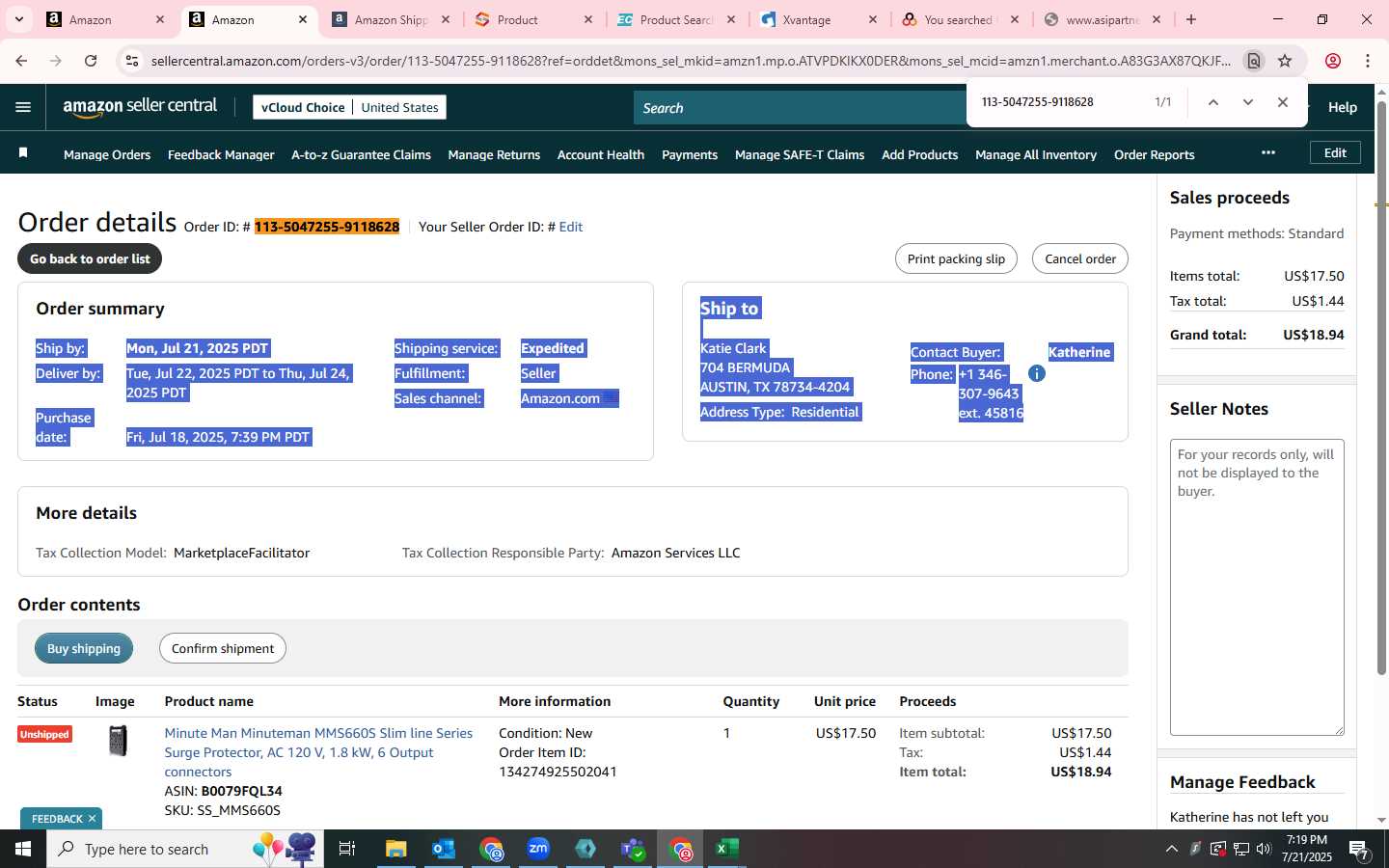The width and height of the screenshot is (1389, 868).
Task: Click Buy shipping
Action: 84,648
